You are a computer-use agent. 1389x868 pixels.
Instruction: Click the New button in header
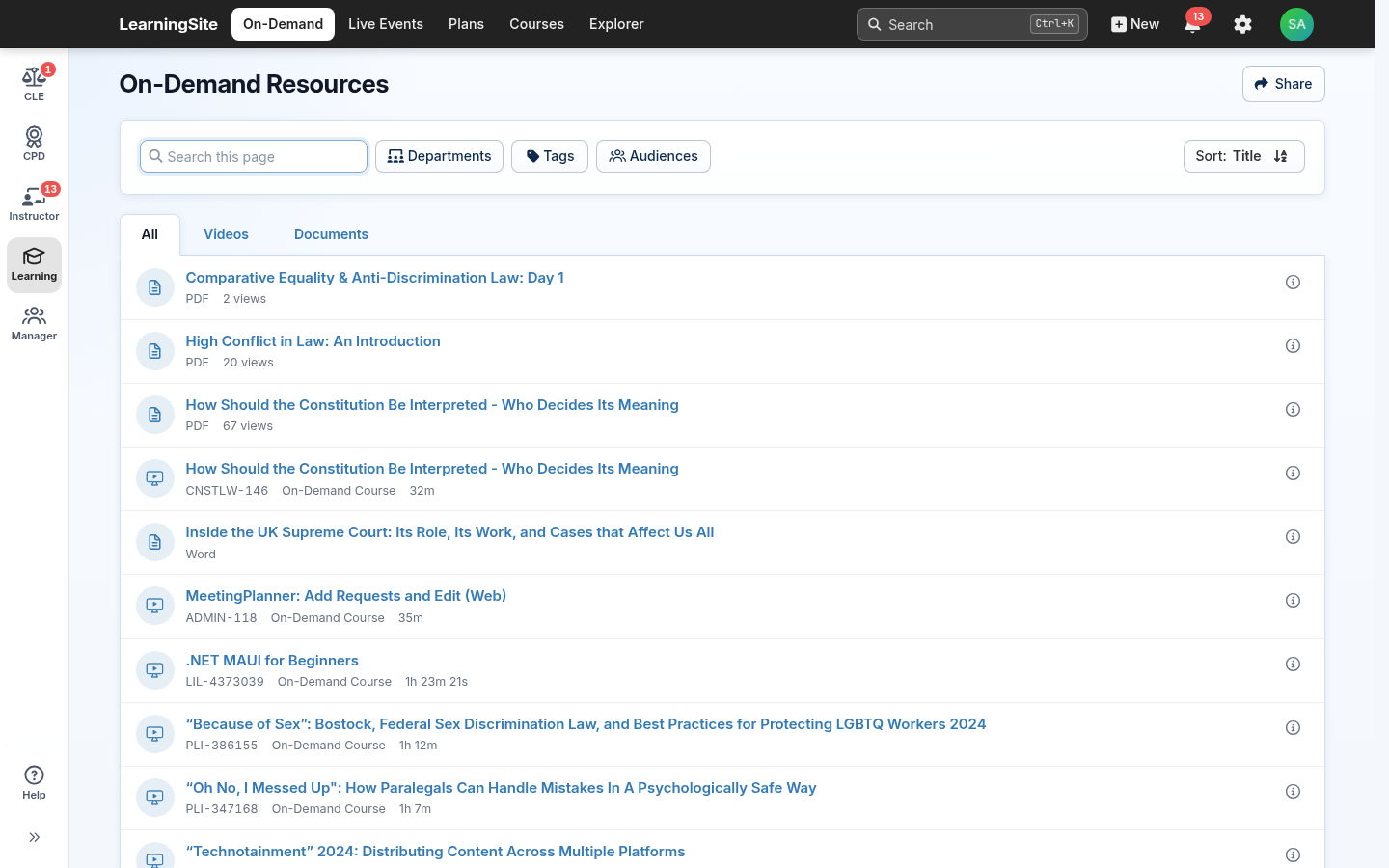pos(1135,24)
